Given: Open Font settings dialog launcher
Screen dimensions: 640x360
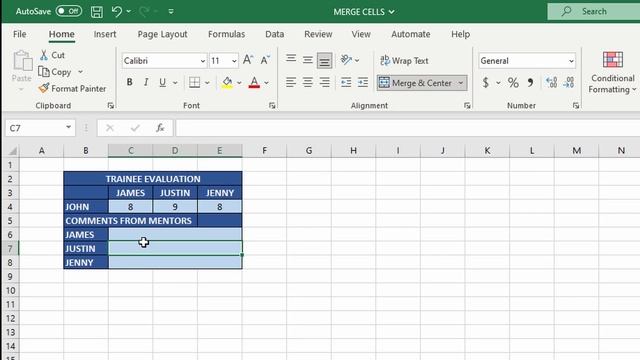Looking at the screenshot, I should click(272, 106).
